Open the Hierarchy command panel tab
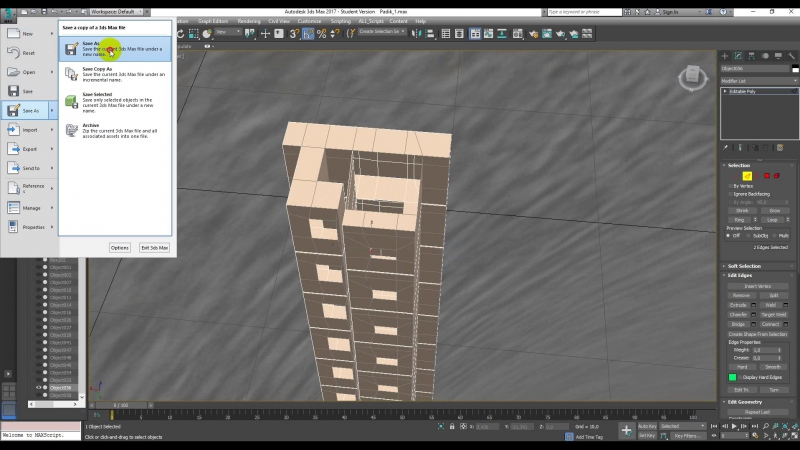The image size is (800, 450). pyautogui.click(x=752, y=56)
